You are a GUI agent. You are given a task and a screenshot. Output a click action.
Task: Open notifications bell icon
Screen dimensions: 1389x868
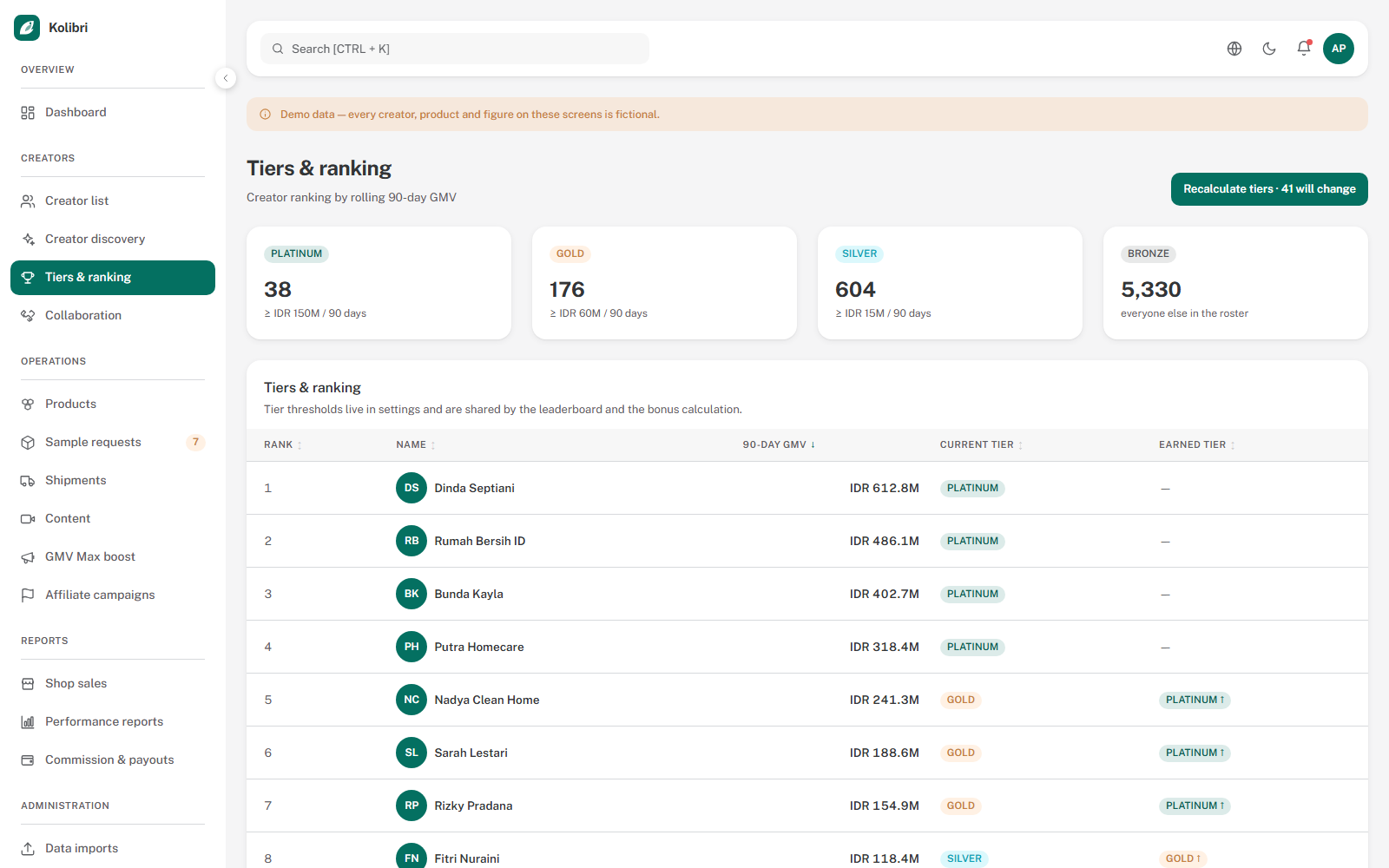pos(1304,49)
